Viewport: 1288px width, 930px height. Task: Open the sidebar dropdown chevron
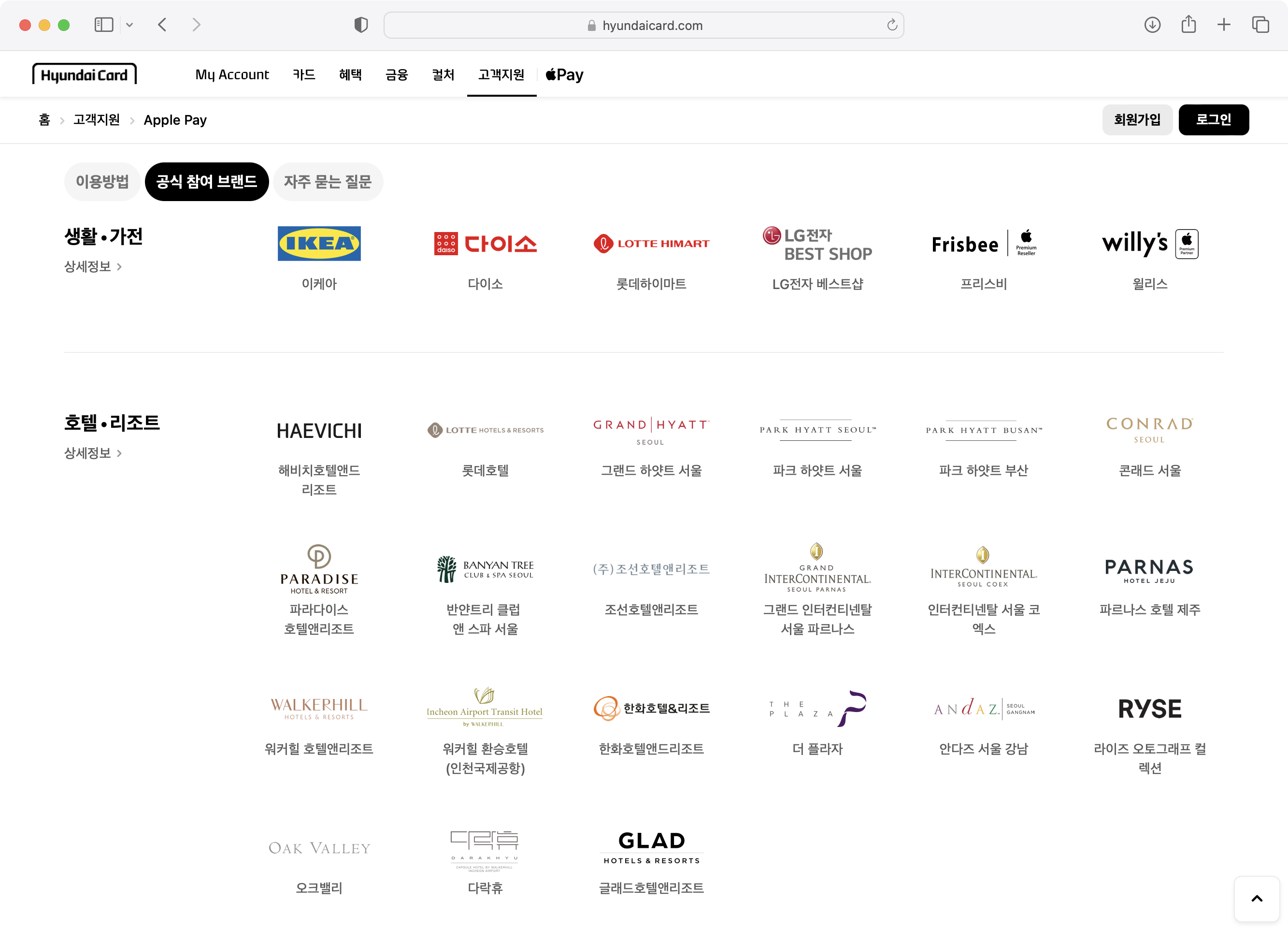(x=129, y=25)
